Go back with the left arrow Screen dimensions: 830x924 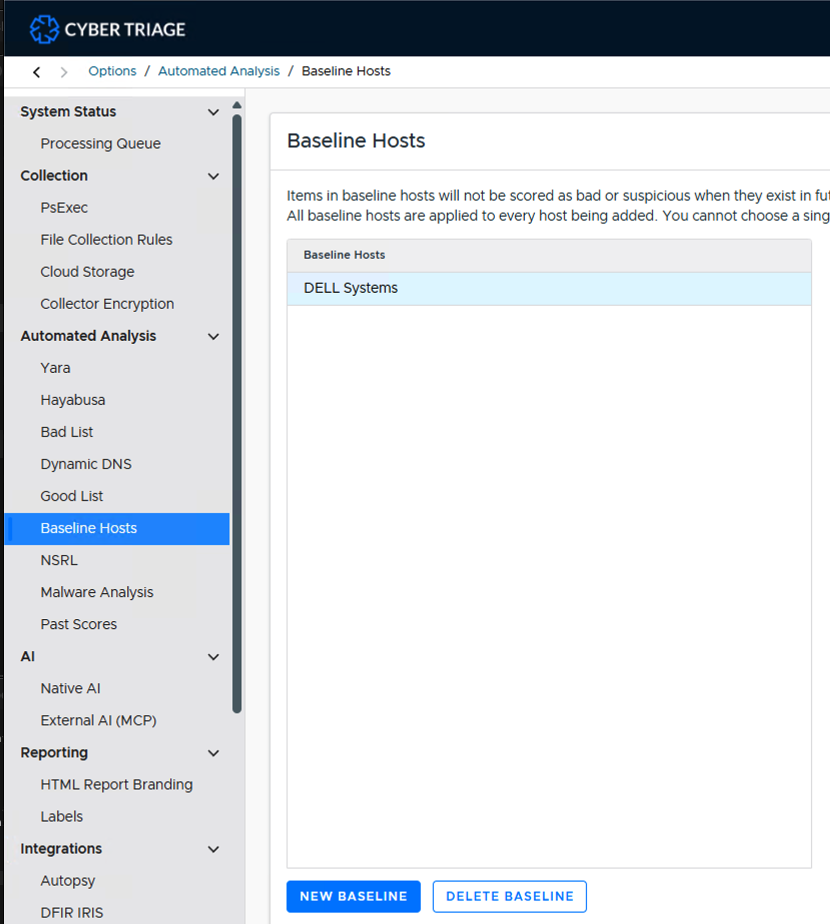click(37, 72)
